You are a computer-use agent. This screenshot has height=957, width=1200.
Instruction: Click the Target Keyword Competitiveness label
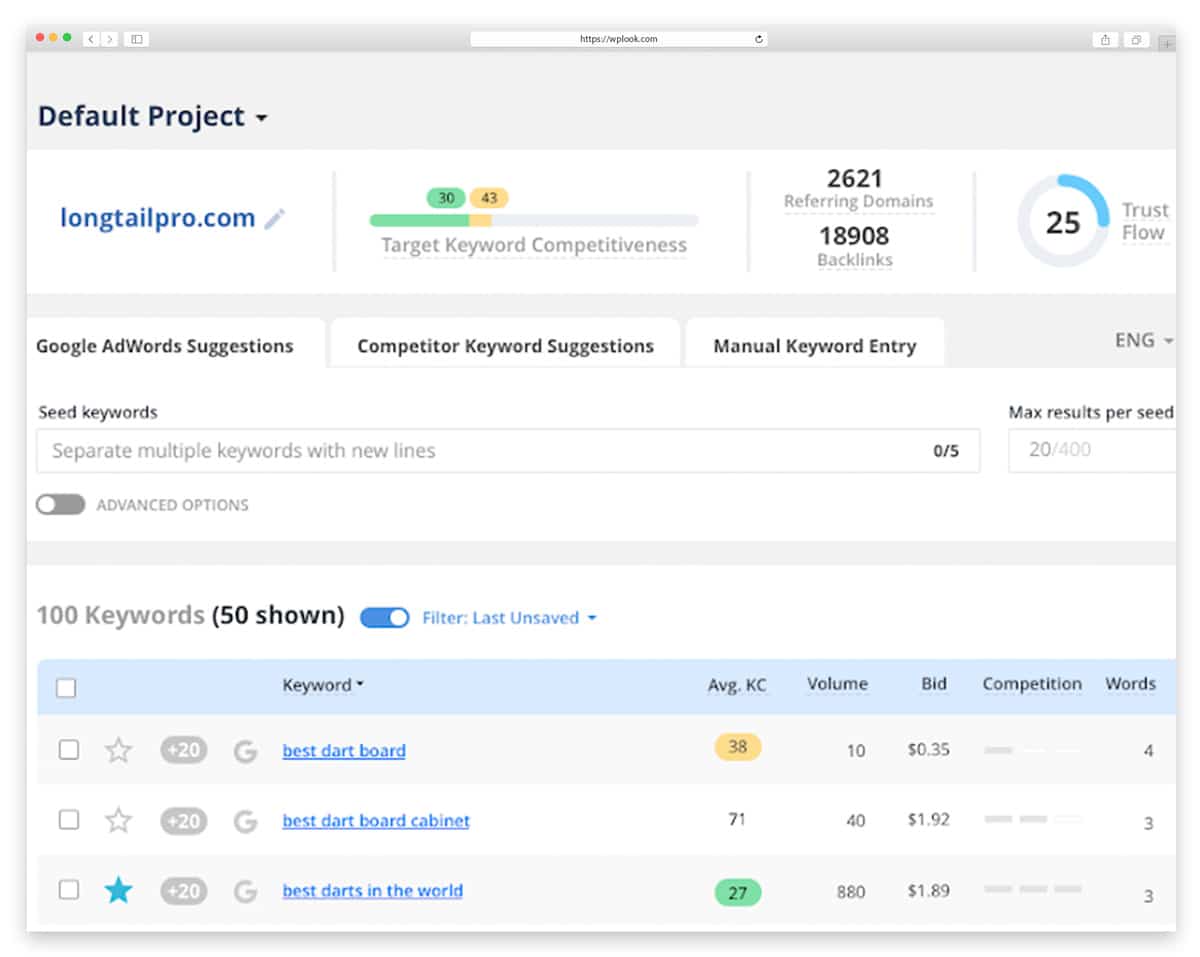(x=534, y=245)
